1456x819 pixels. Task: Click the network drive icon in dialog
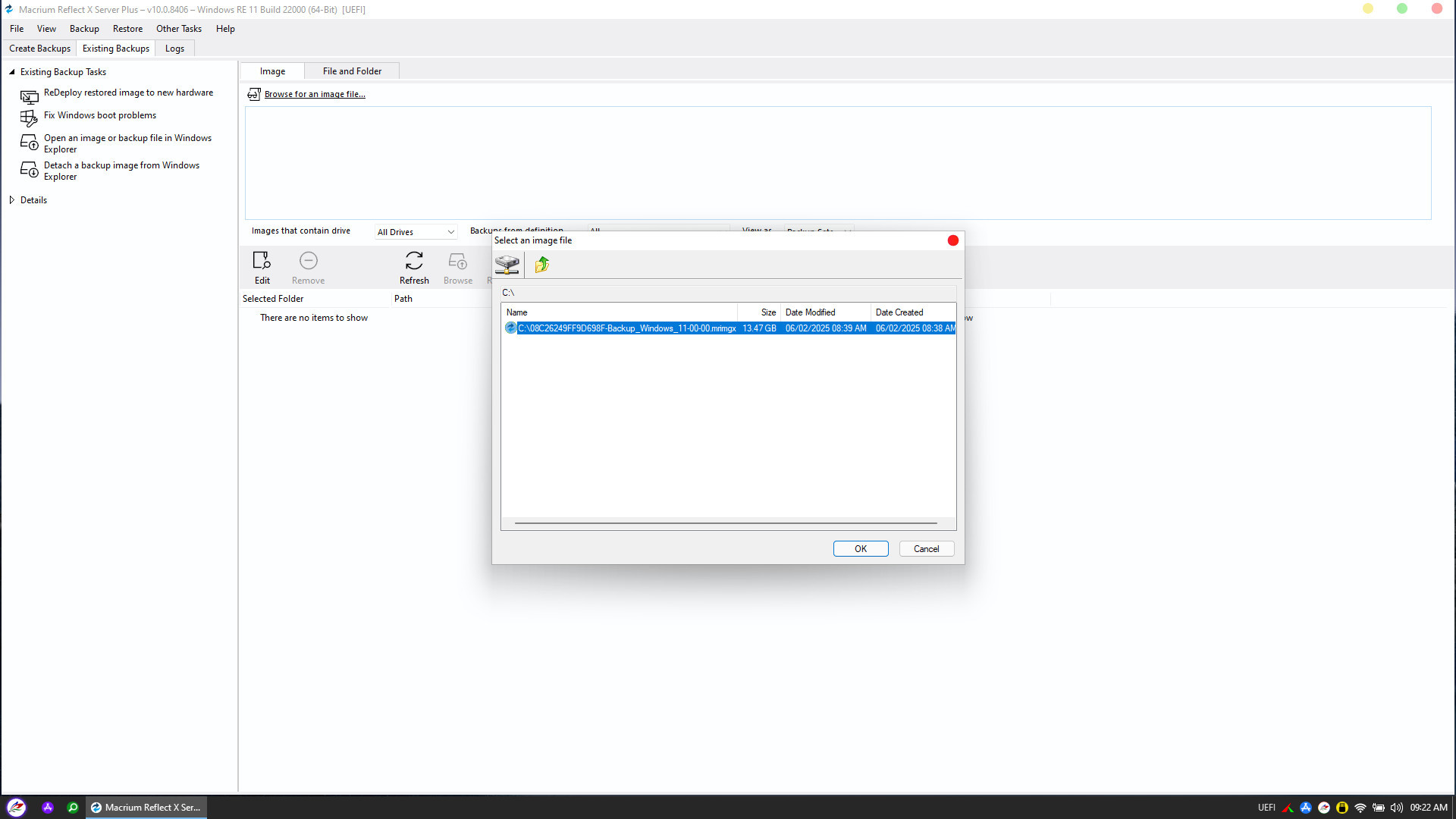[x=507, y=265]
